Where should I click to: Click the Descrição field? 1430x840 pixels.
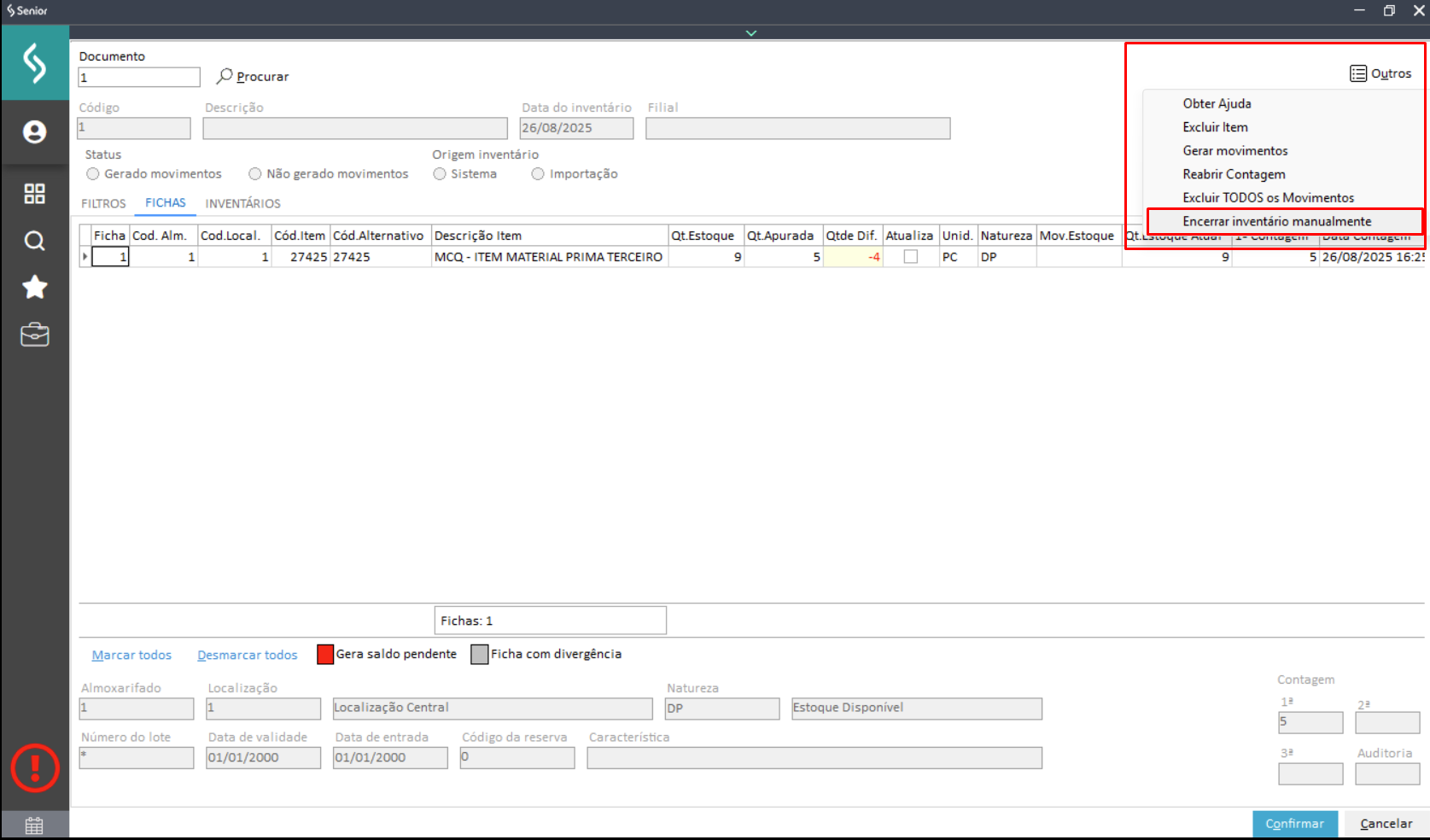coord(355,128)
